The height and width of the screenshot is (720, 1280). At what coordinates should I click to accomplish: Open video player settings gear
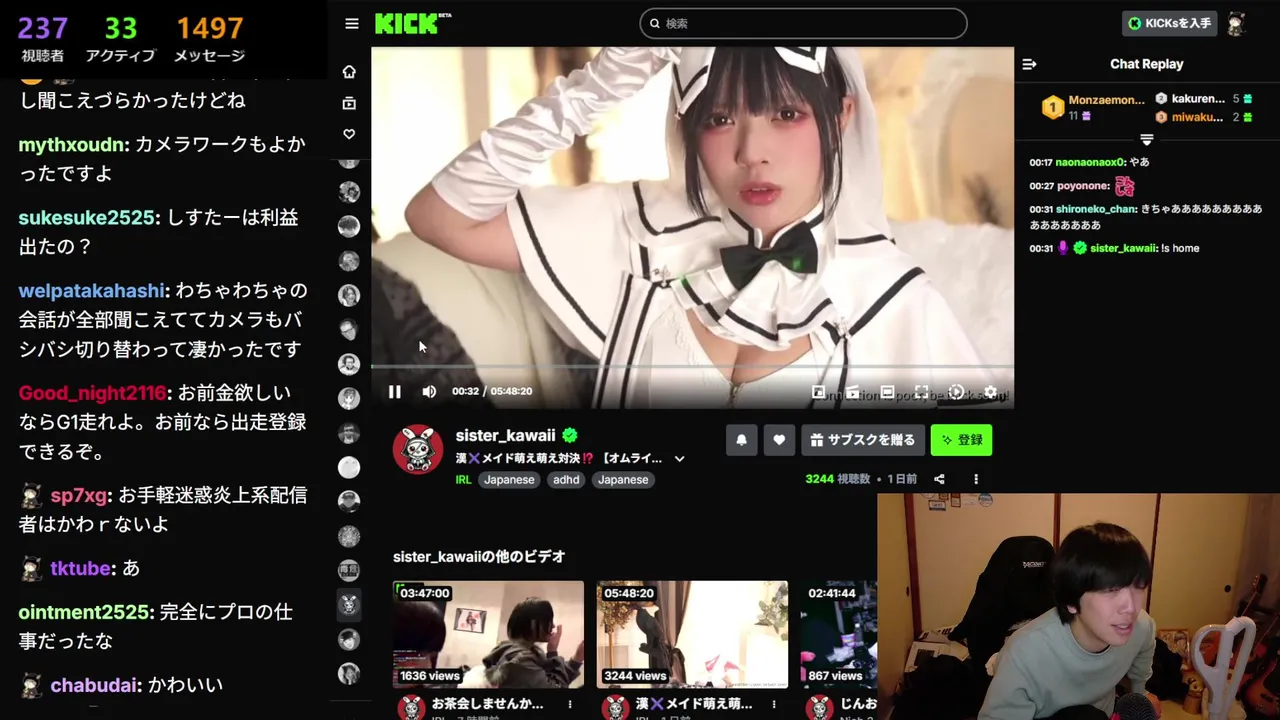pos(990,392)
